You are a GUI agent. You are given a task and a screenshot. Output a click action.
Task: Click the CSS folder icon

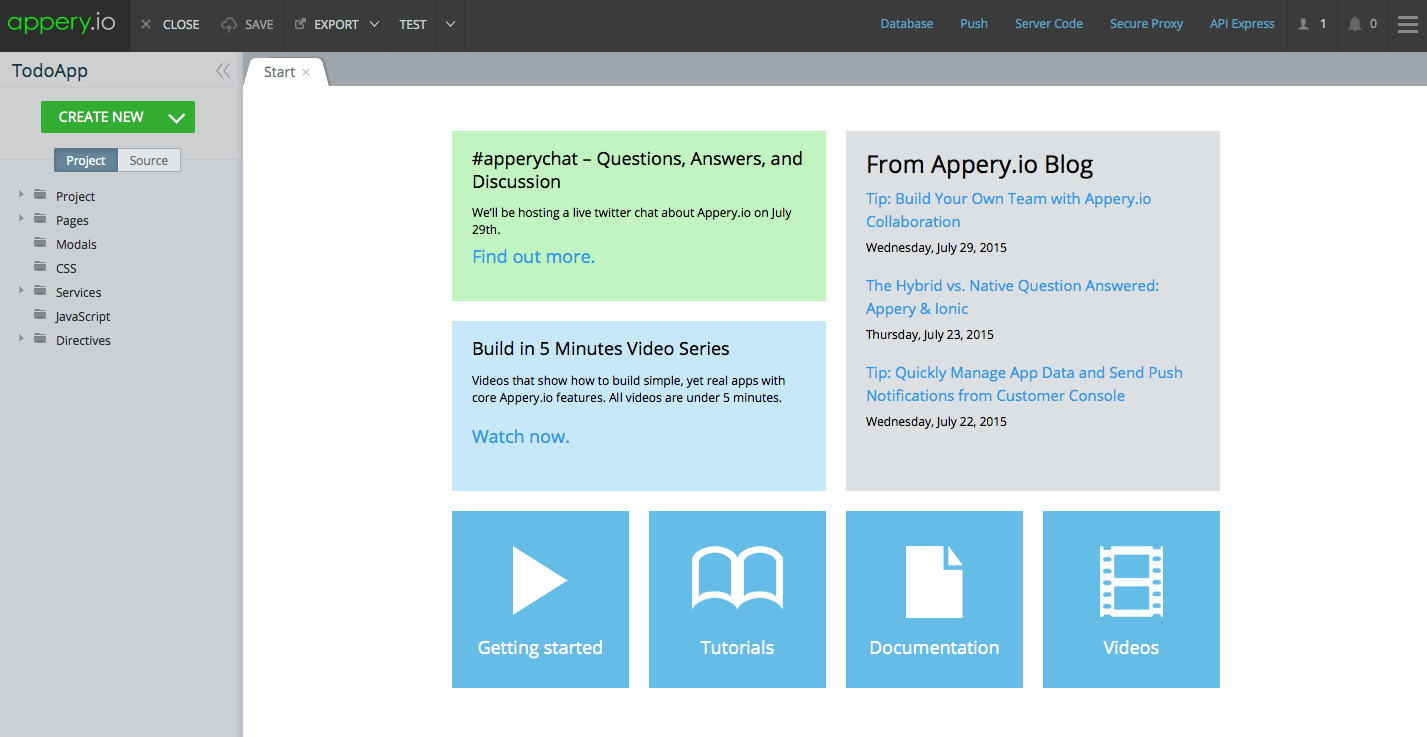click(40, 267)
